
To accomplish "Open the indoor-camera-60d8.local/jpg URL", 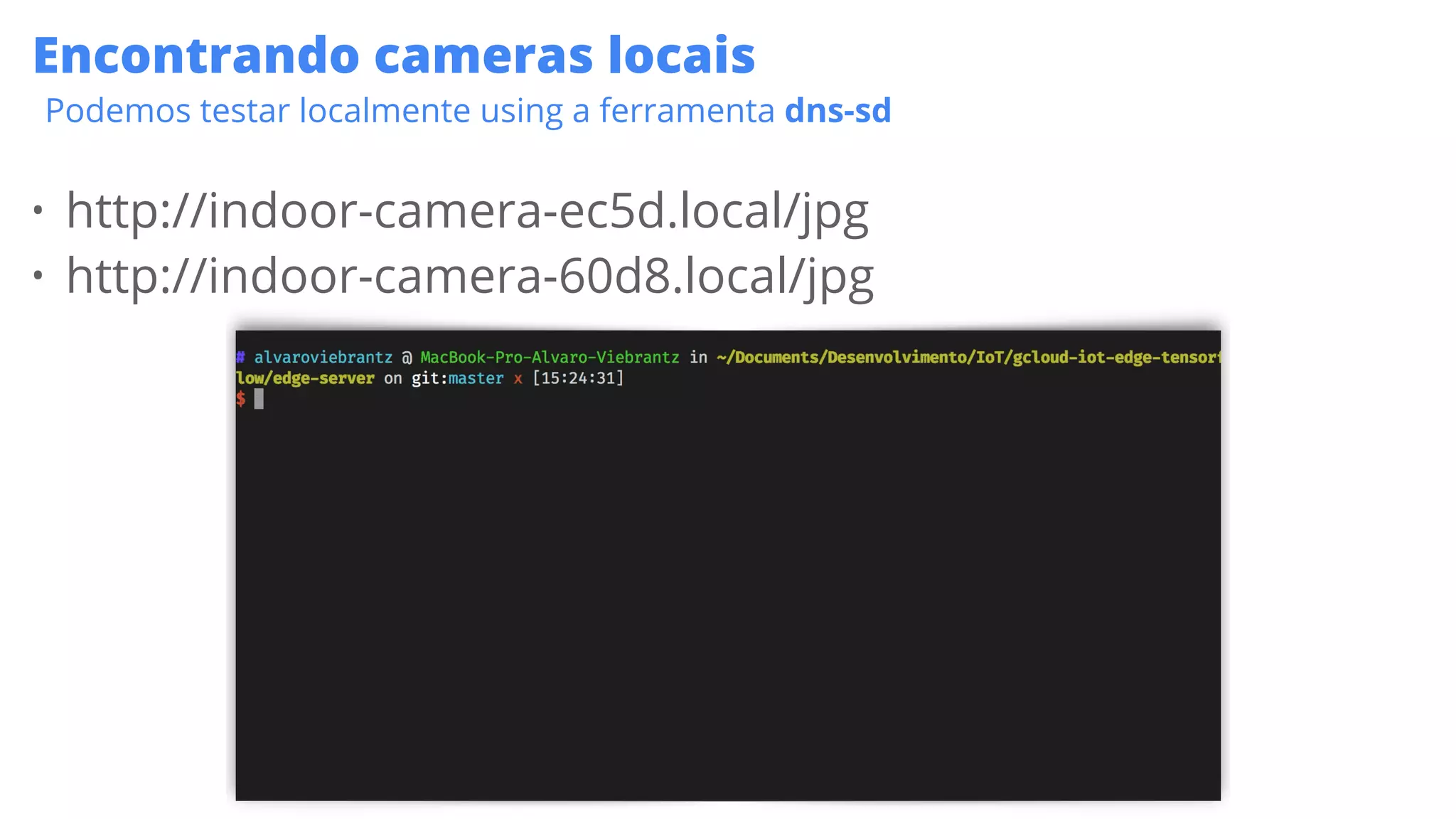I will click(x=470, y=277).
